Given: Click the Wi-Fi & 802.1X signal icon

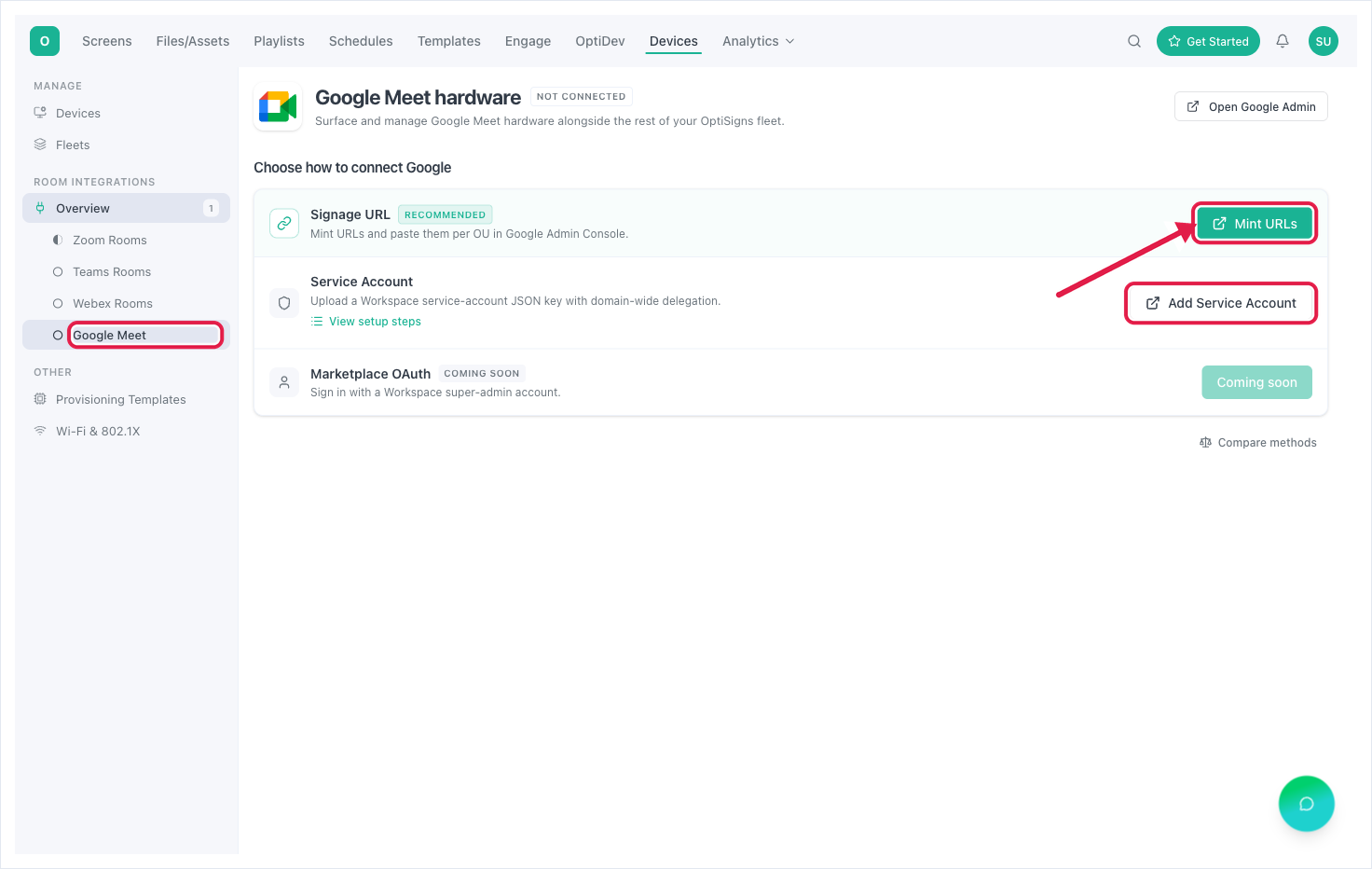Looking at the screenshot, I should [40, 431].
